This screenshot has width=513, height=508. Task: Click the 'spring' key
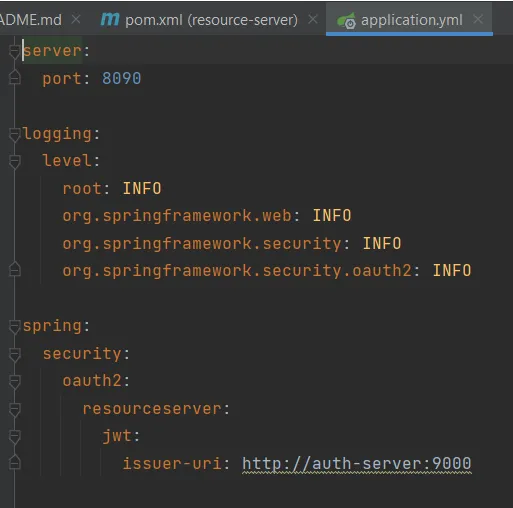pos(52,326)
